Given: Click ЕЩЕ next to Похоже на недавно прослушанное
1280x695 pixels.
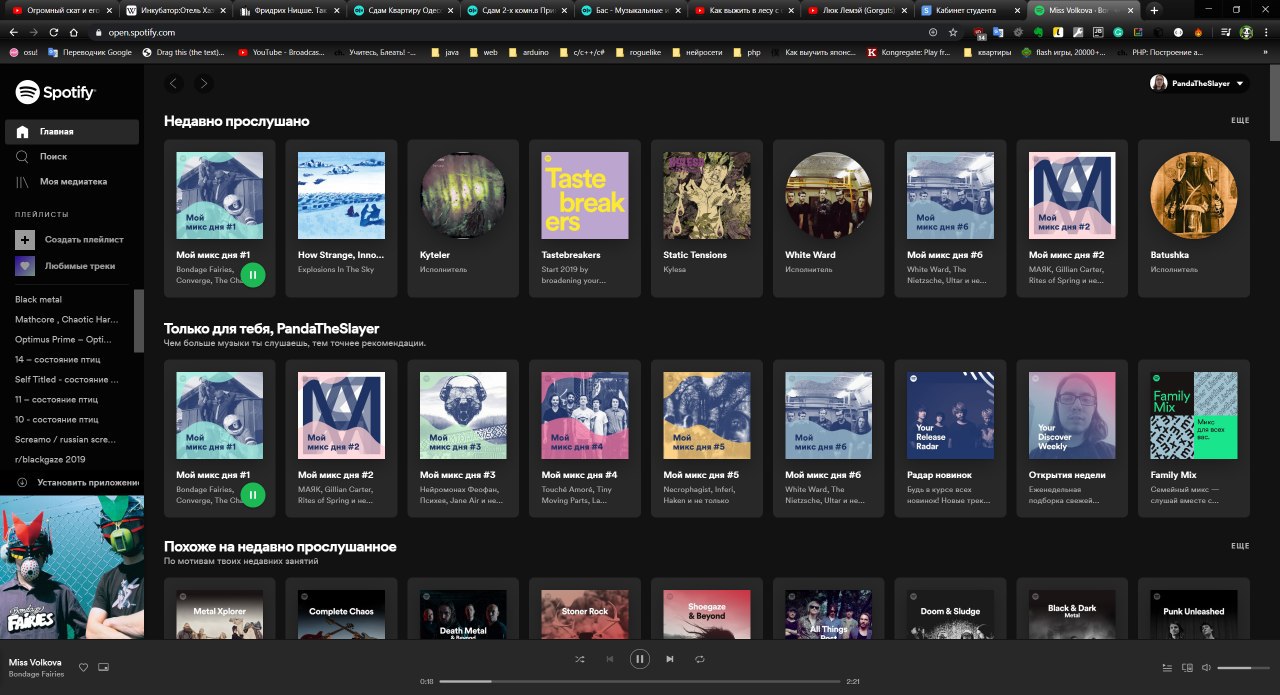Looking at the screenshot, I should click(x=1240, y=547).
